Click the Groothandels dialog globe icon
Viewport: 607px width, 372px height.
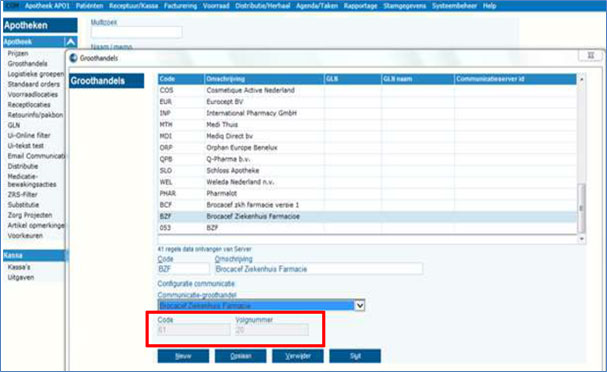[x=73, y=58]
